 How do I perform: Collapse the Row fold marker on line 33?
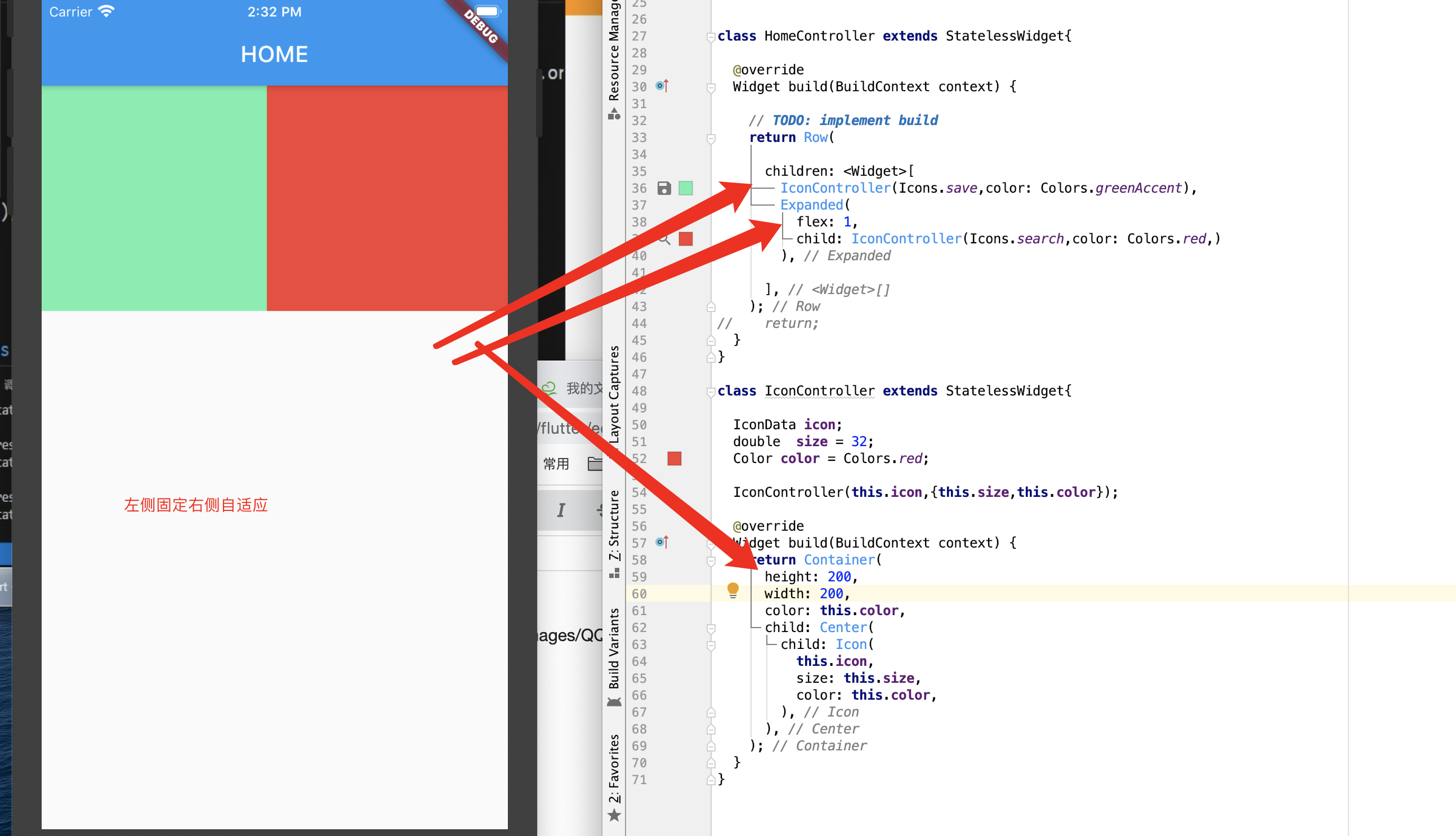tap(711, 139)
